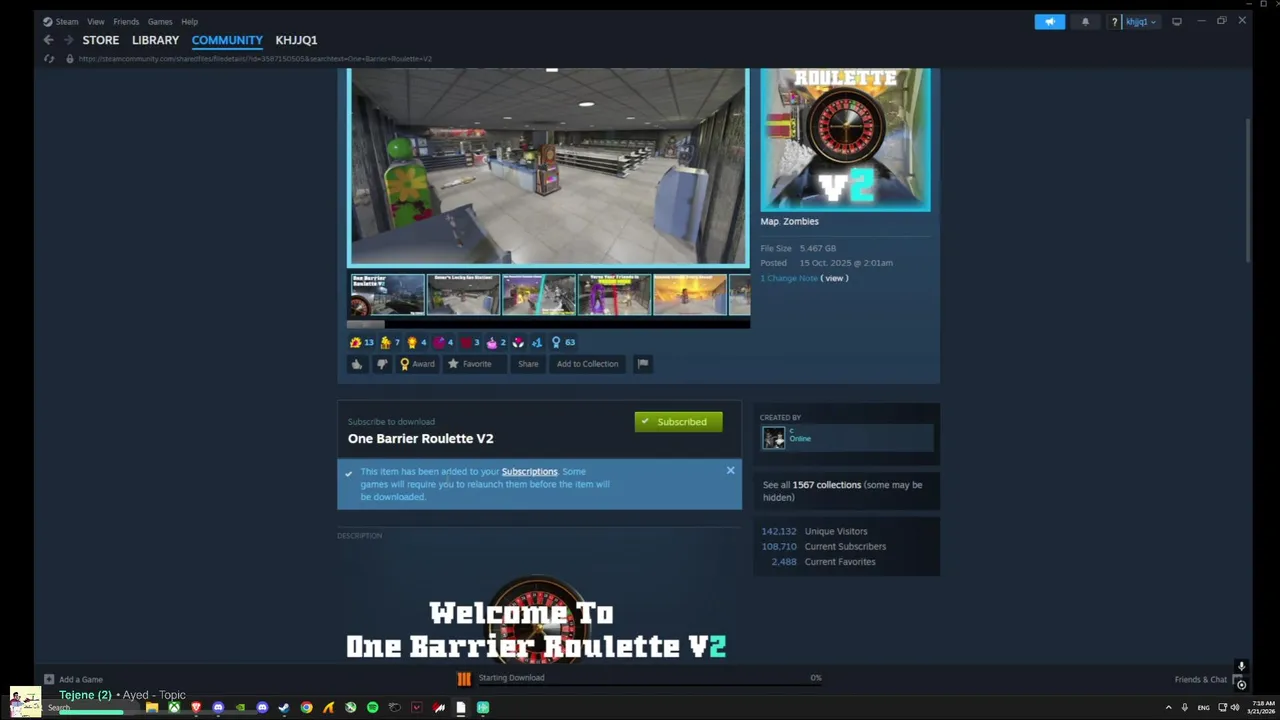Open the announcements megaphone button
This screenshot has height=720, width=1280.
click(x=1049, y=21)
